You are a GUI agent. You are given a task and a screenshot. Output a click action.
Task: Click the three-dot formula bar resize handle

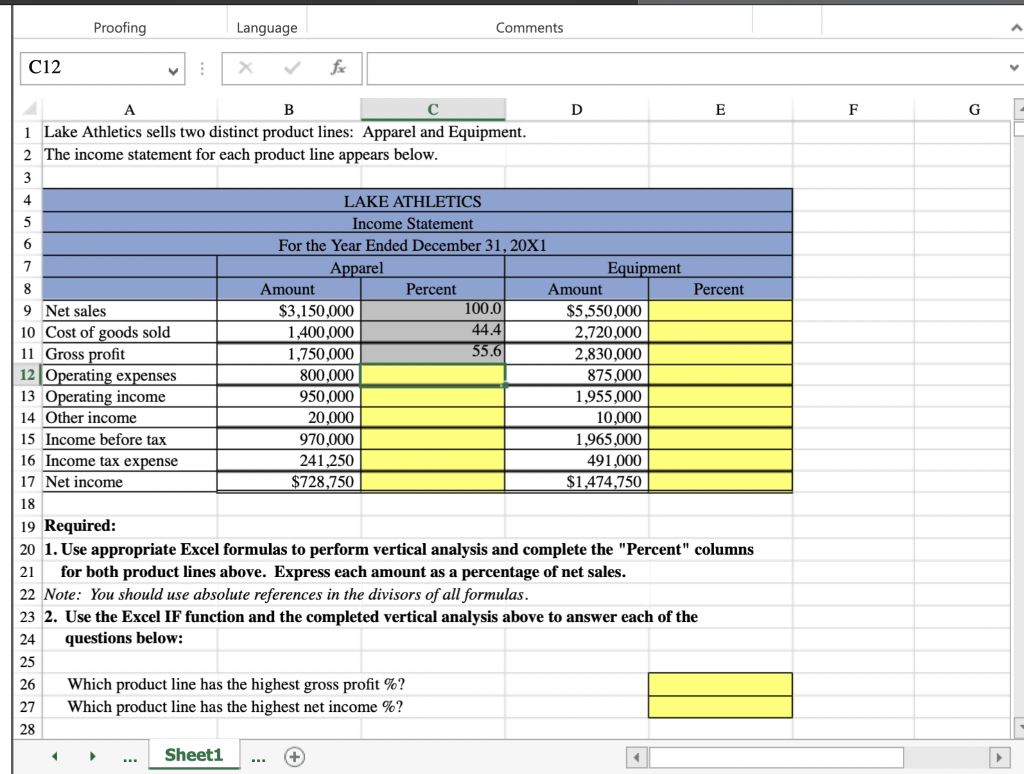pos(202,69)
